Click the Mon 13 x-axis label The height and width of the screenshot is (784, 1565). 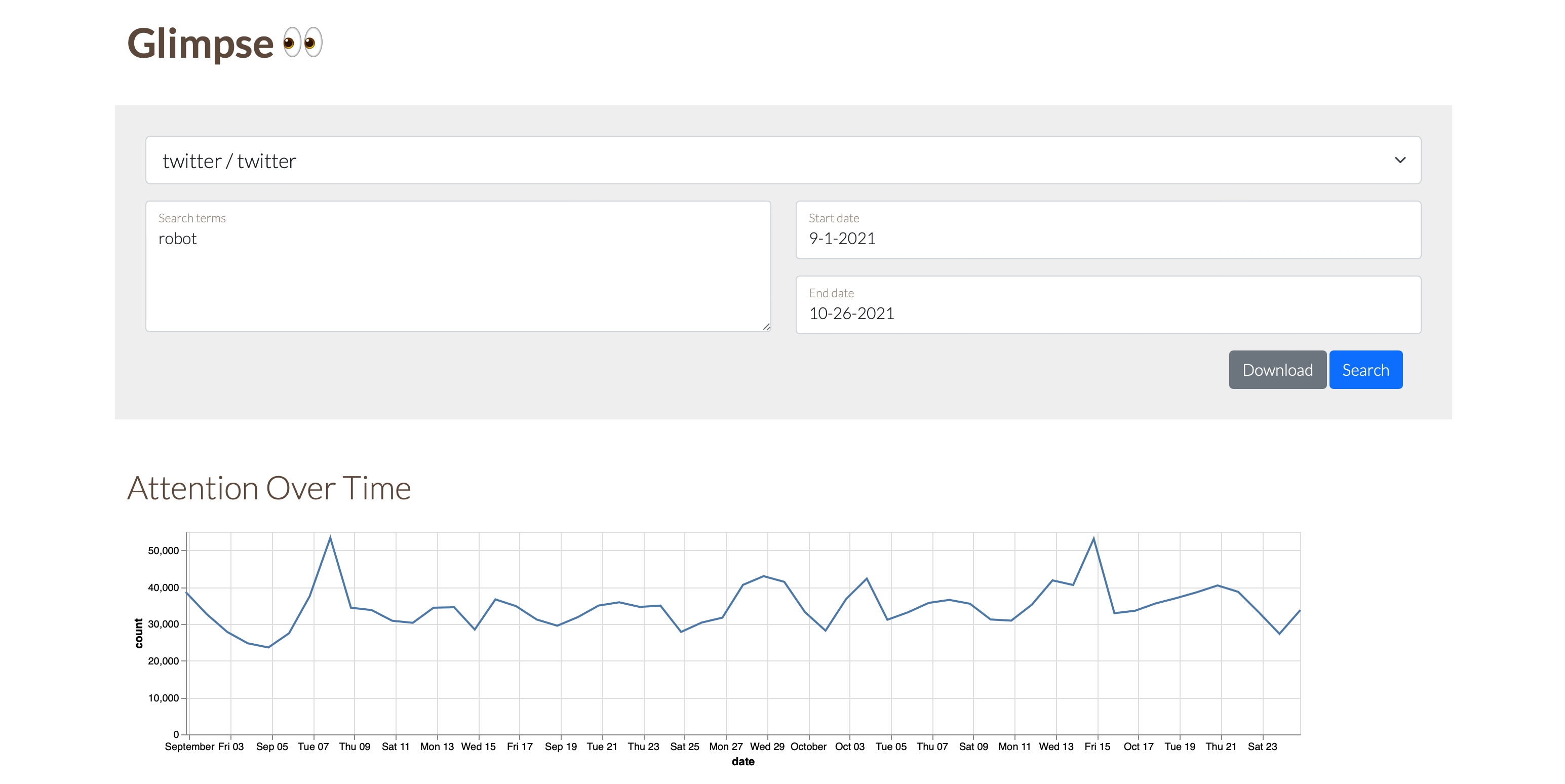tap(437, 747)
